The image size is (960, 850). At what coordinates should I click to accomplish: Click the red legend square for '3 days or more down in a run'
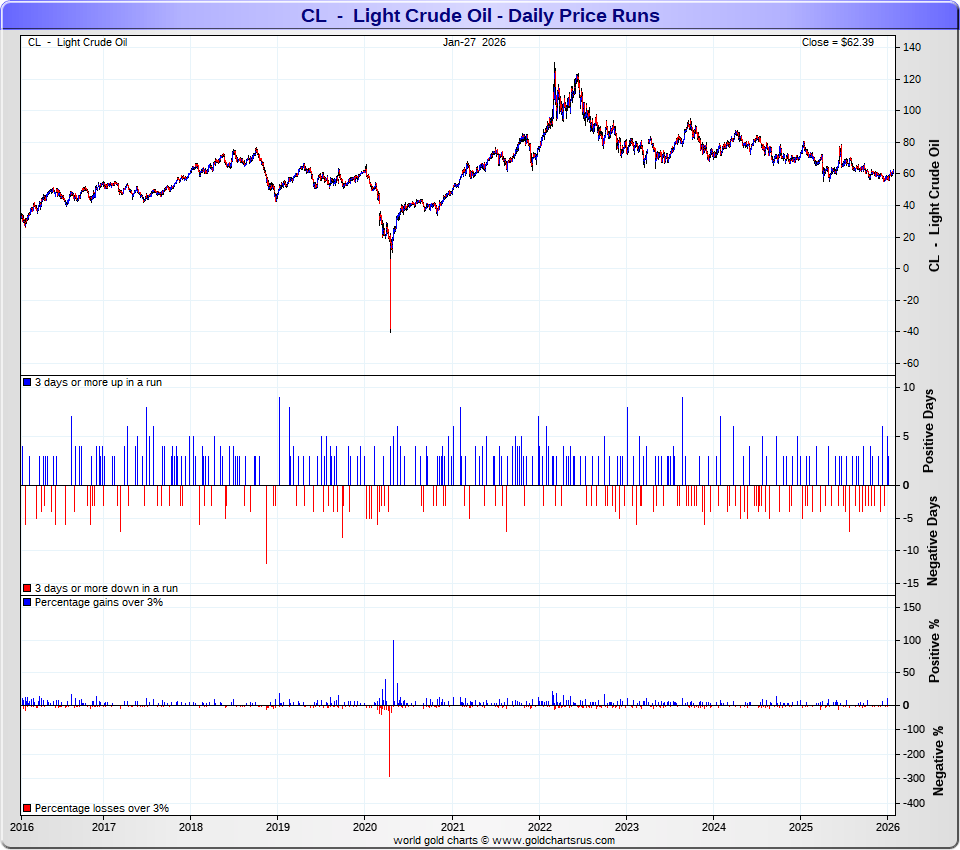(x=27, y=588)
